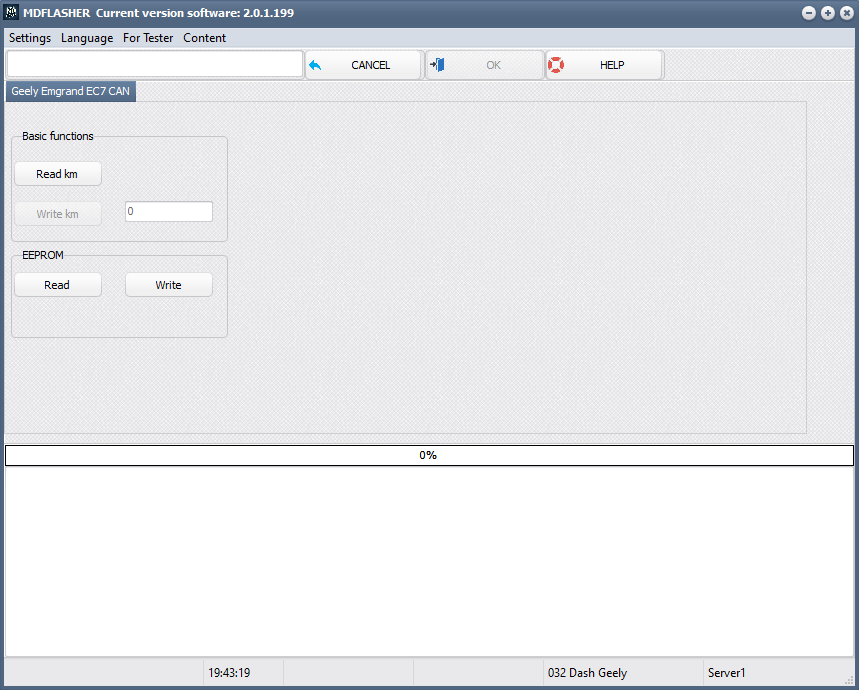859x690 pixels.
Task: Click the Write km button
Action: pyautogui.click(x=57, y=213)
